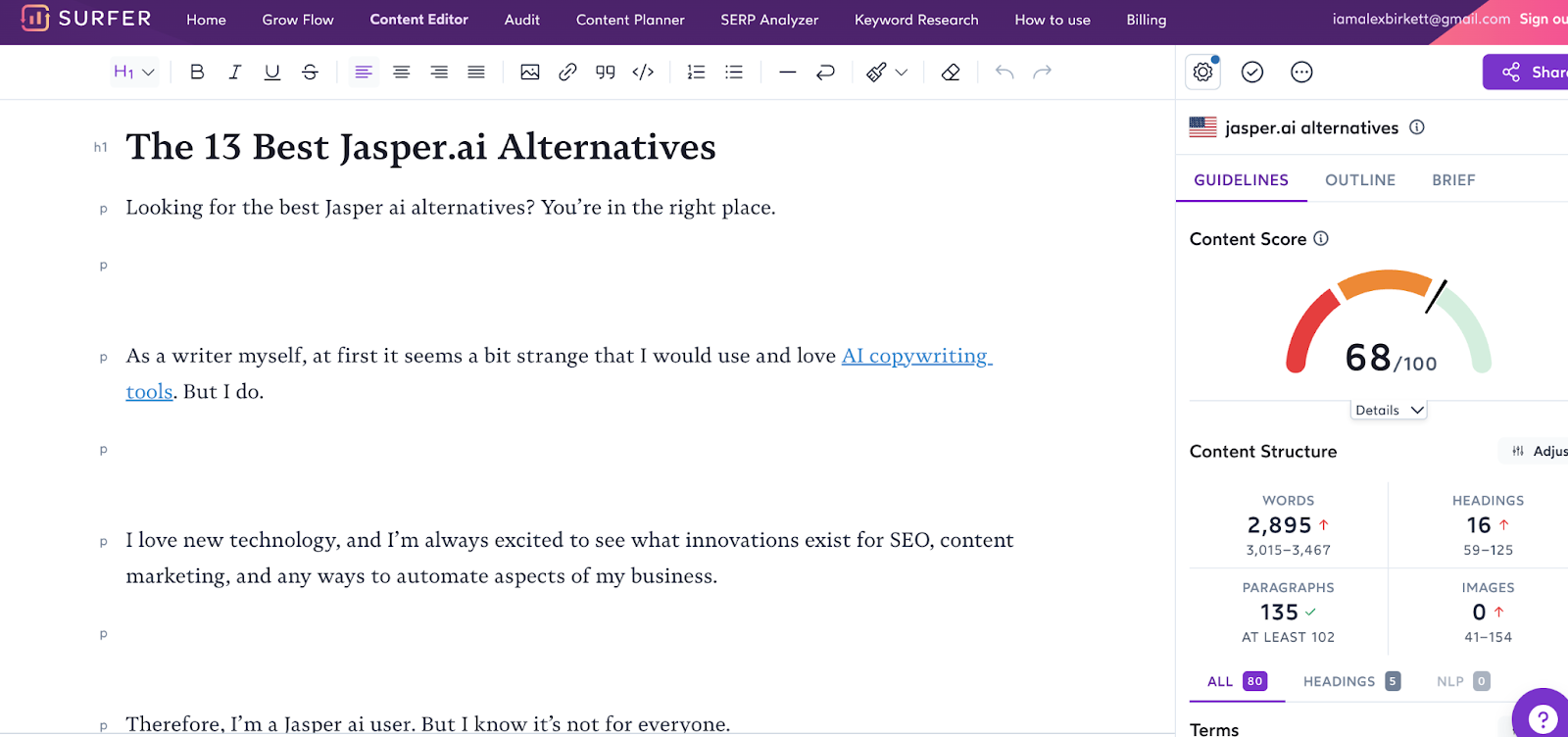Open the highlighter brush dropdown
1568x737 pixels.
887,72
